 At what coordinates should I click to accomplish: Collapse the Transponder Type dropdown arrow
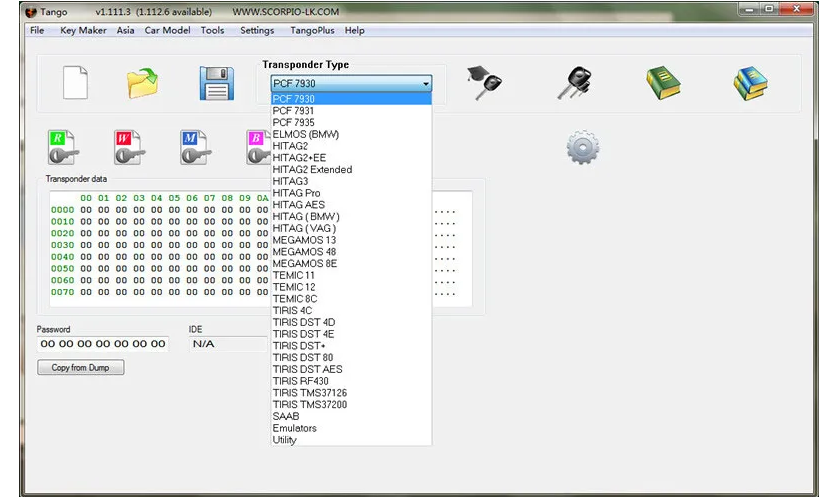(x=425, y=84)
